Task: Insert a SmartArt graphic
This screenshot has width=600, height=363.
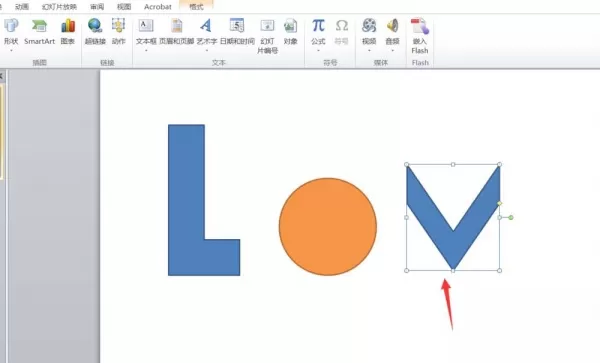Action: pyautogui.click(x=39, y=32)
